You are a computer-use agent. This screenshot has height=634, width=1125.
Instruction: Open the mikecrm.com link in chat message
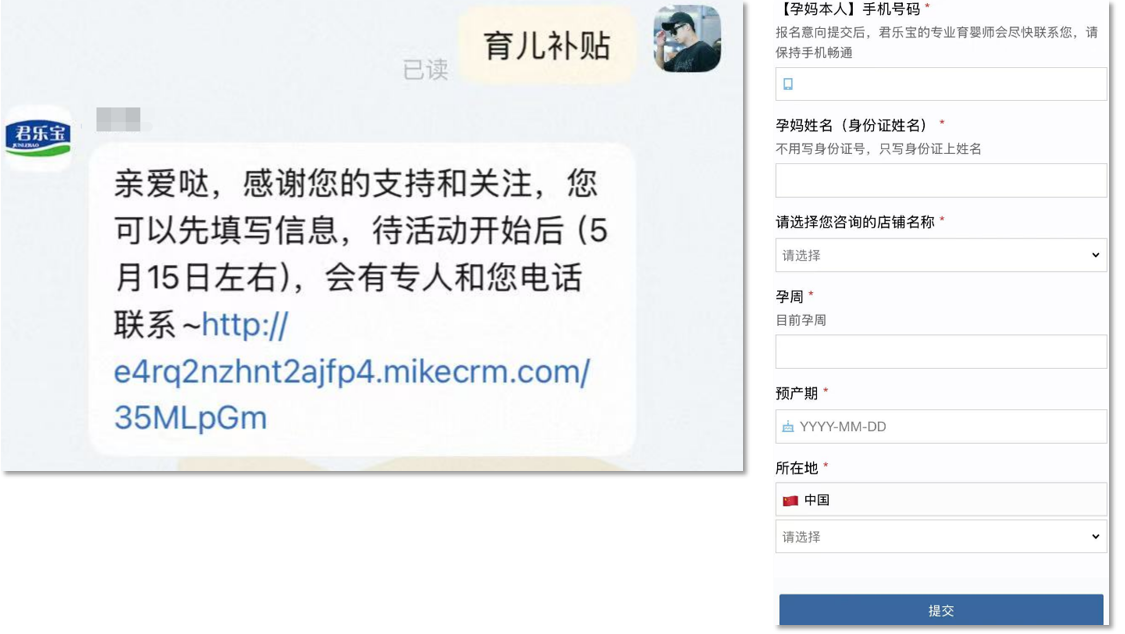point(352,372)
